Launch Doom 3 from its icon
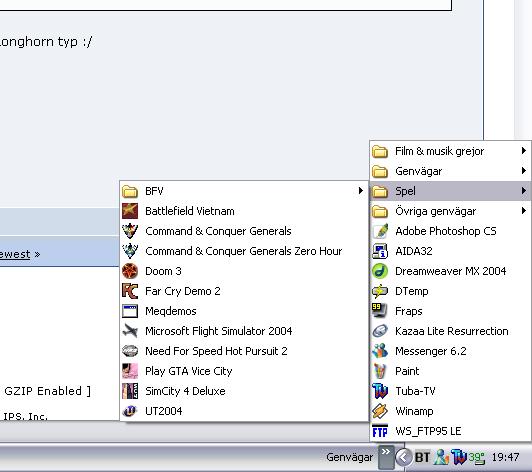Viewport: 532px width, 472px height. 130,271
